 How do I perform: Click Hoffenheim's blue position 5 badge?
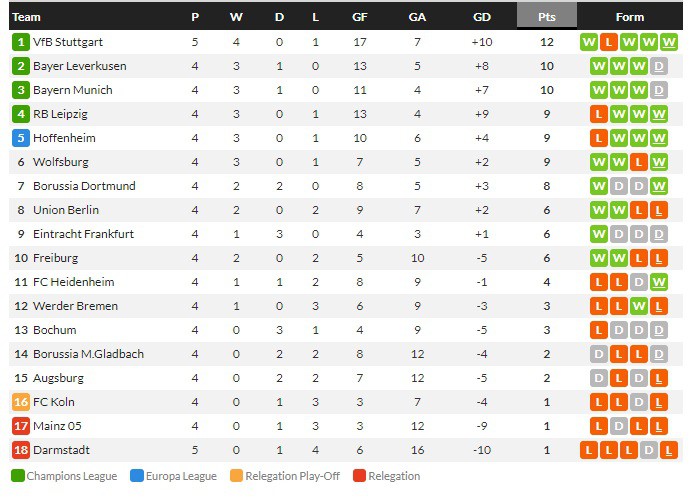21,138
